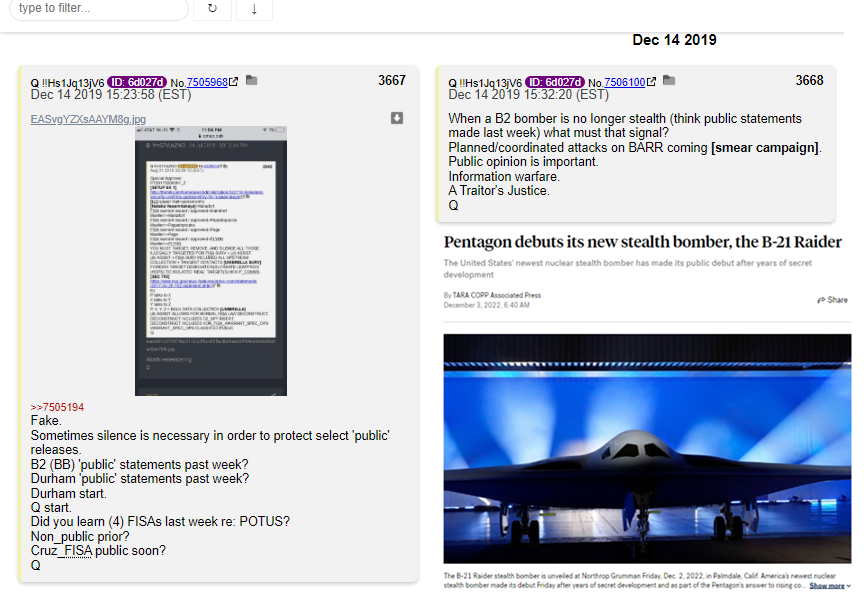
Task: Expand caption with Show more
Action: [x=830, y=585]
